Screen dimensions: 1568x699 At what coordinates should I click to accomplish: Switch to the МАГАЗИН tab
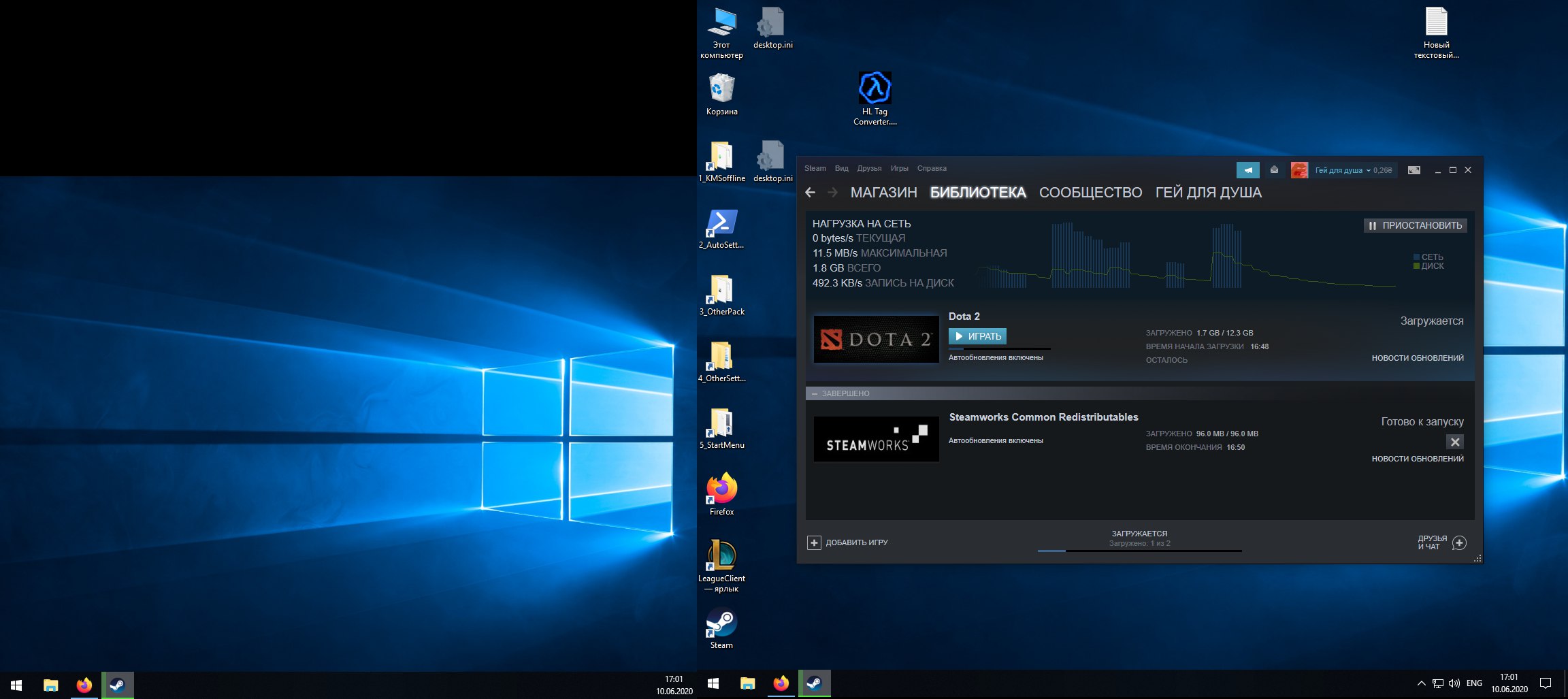click(883, 193)
